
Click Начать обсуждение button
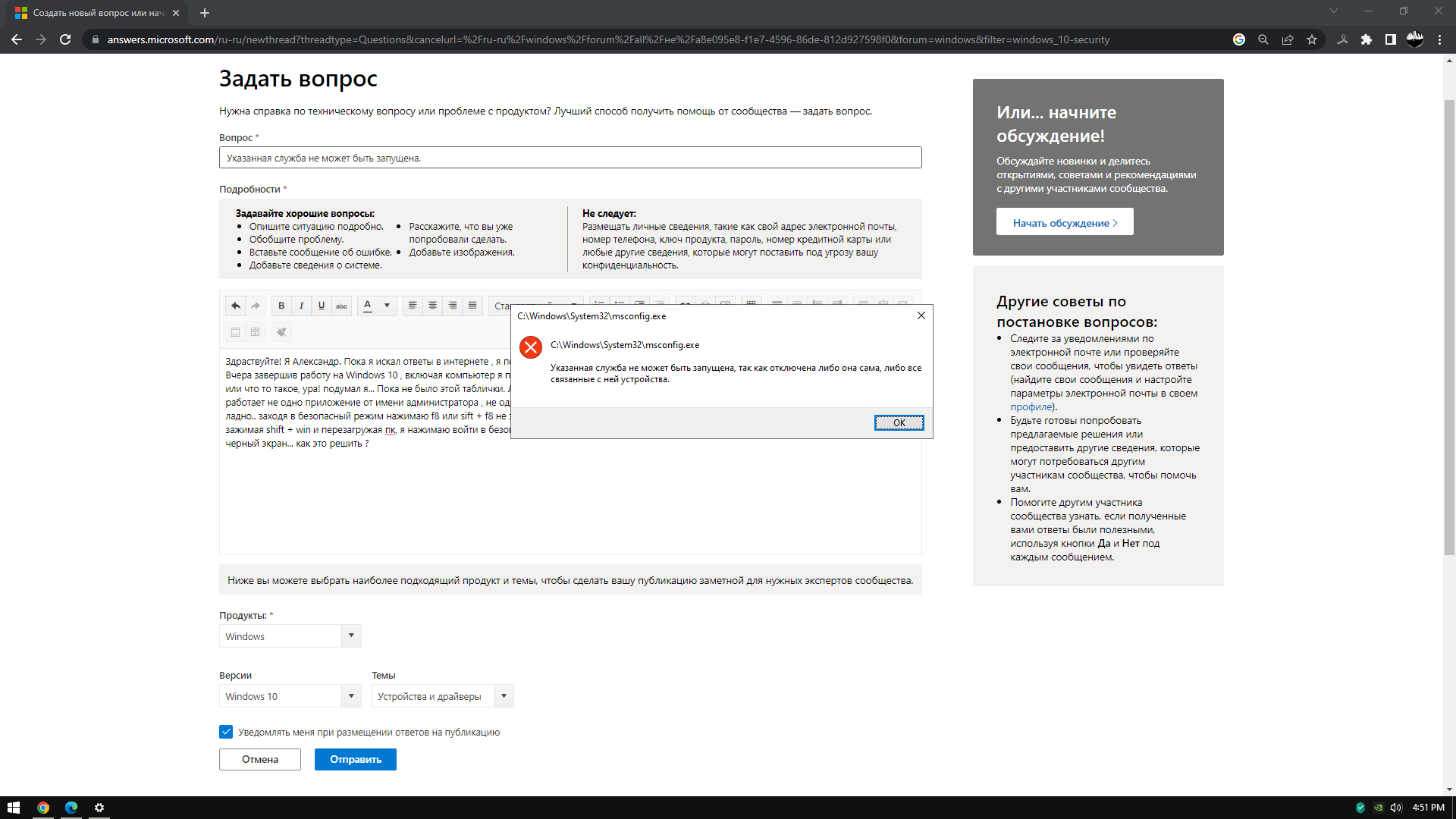coord(1065,222)
